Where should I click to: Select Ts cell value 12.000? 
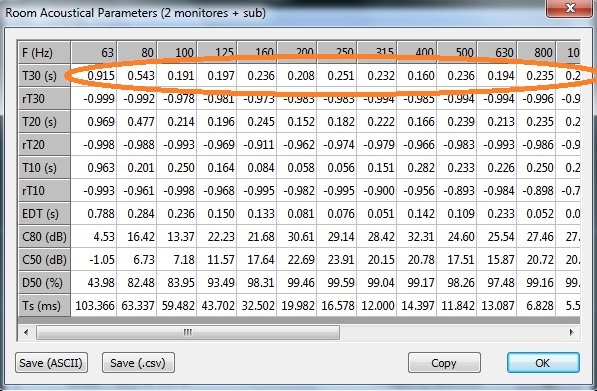(377, 305)
